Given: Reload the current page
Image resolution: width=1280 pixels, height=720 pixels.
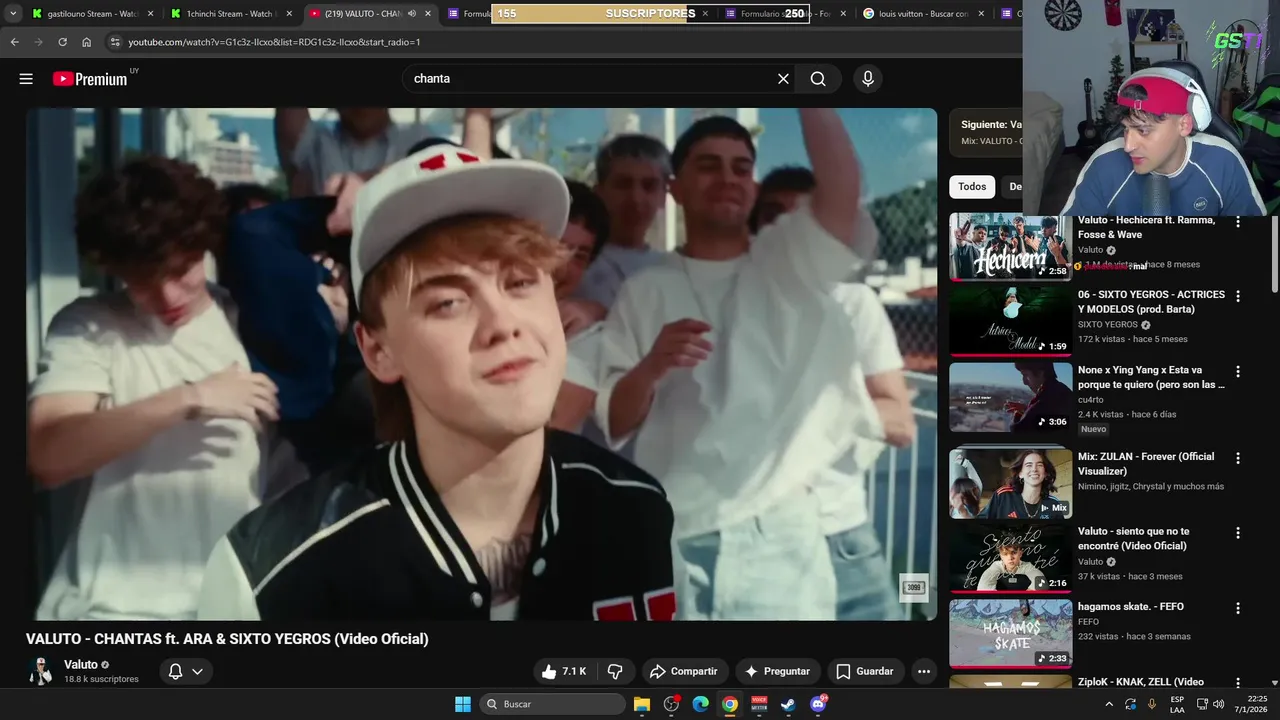Looking at the screenshot, I should (x=62, y=42).
